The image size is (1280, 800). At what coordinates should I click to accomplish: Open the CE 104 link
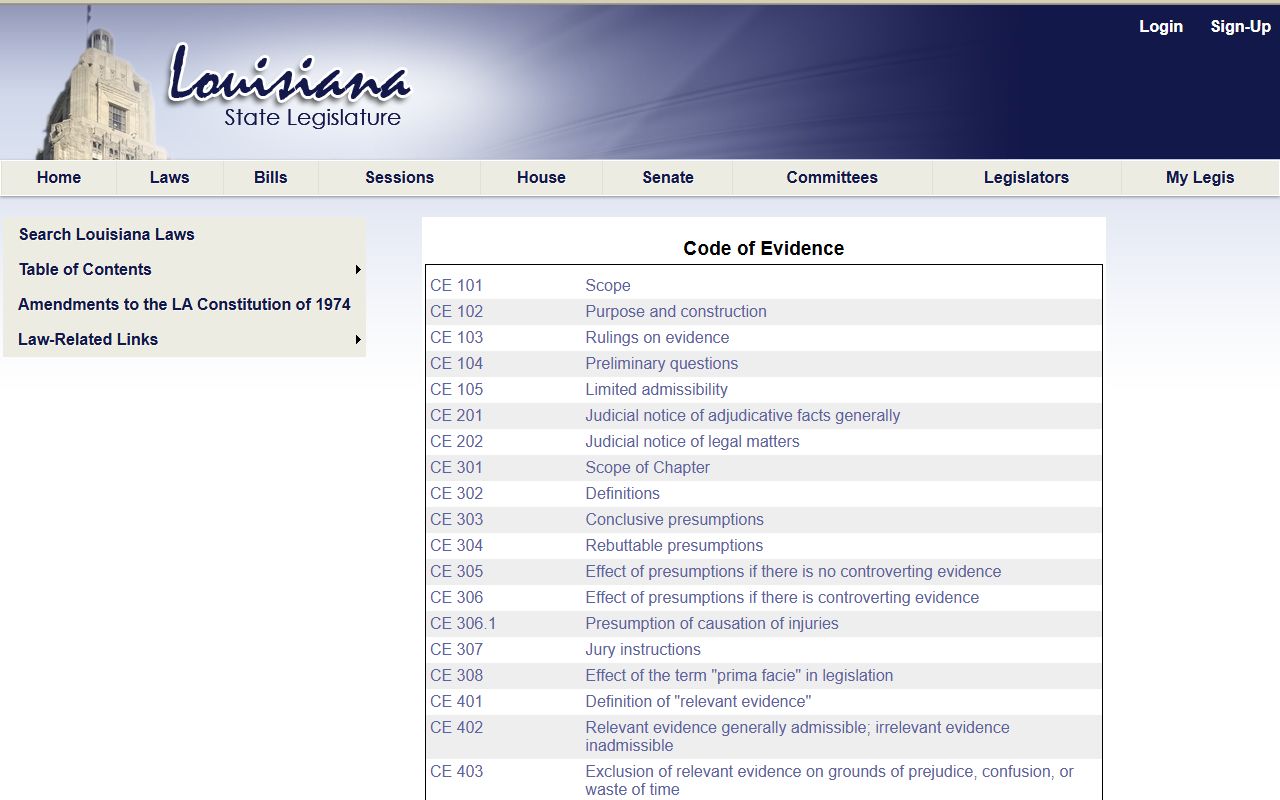click(456, 364)
